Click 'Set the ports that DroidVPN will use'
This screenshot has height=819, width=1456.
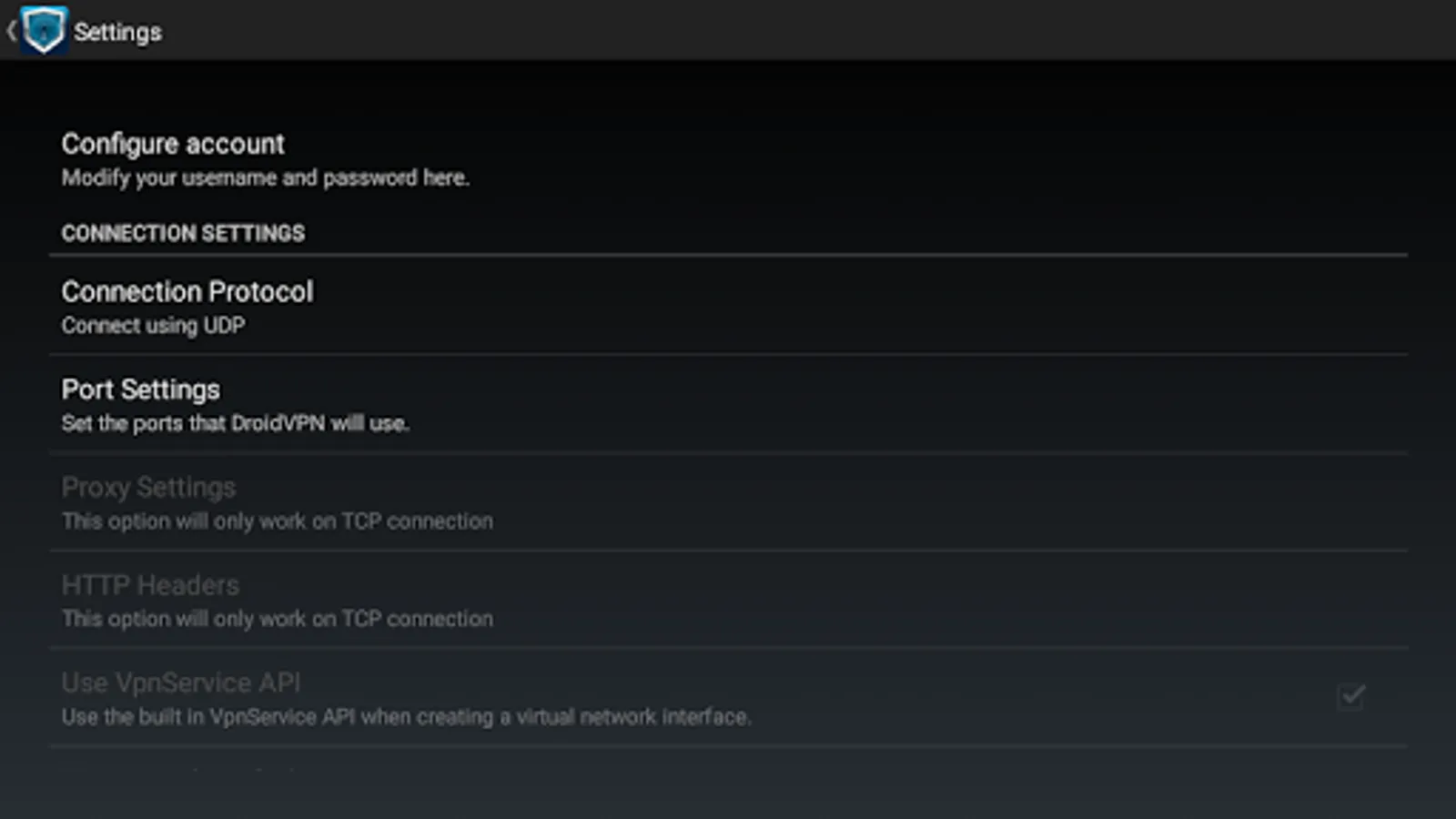[x=235, y=423]
